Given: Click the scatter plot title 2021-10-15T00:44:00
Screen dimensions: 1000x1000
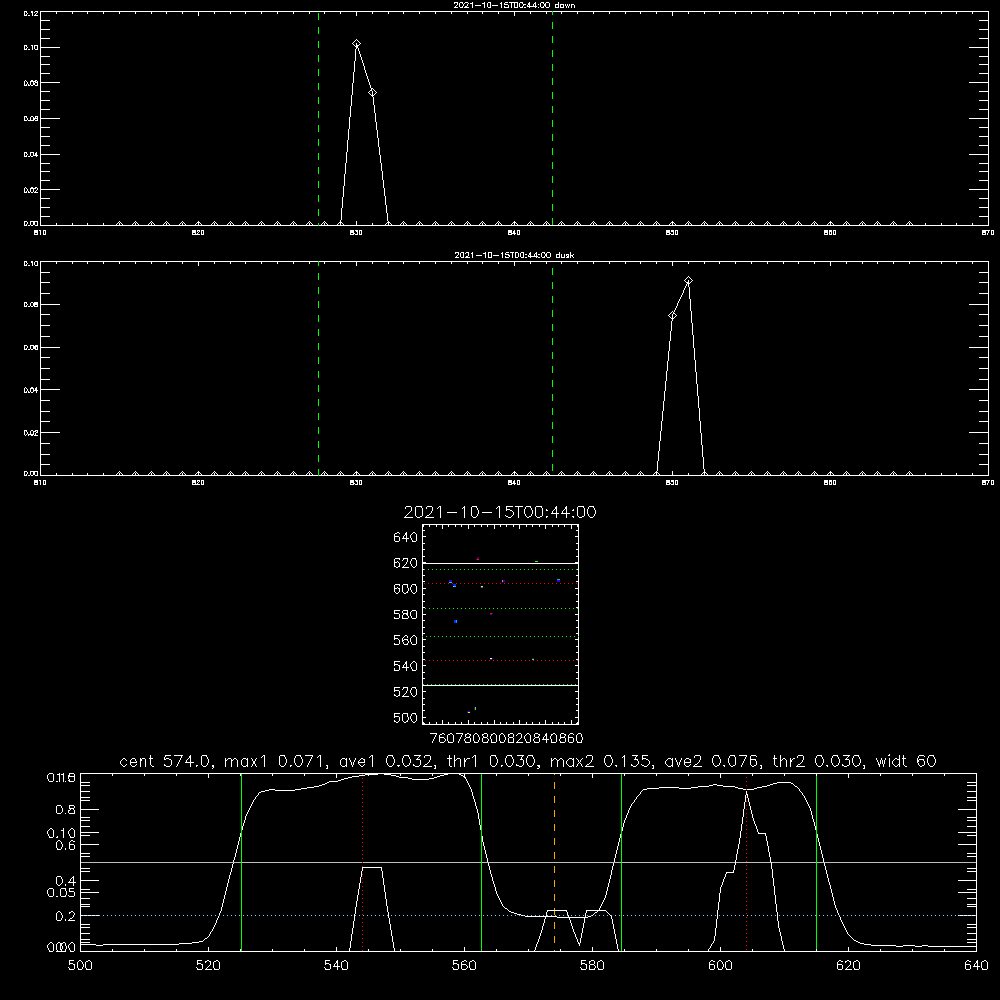Looking at the screenshot, I should (x=500, y=512).
